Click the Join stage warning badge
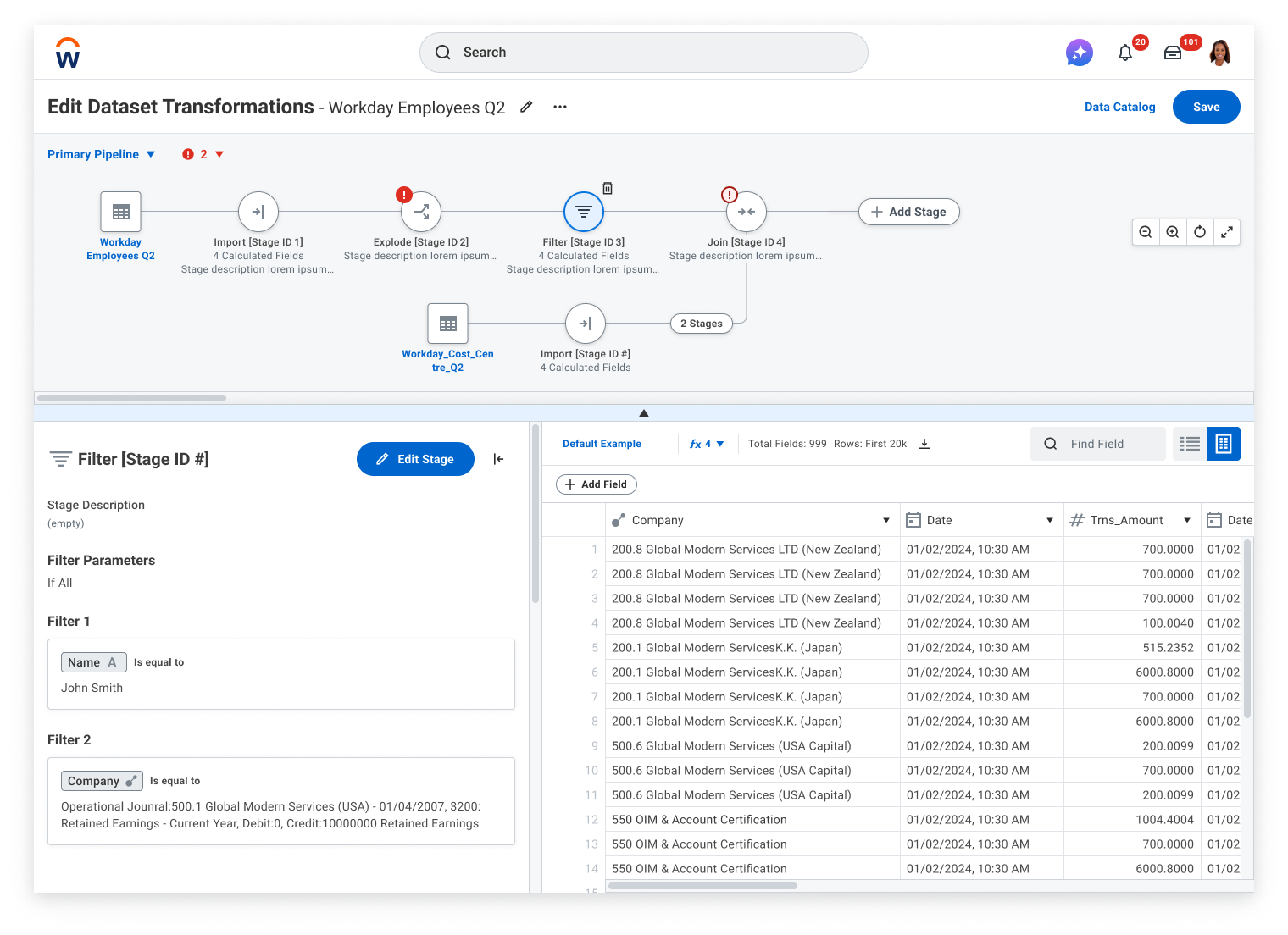The height and width of the screenshot is (935, 1288). [x=730, y=195]
